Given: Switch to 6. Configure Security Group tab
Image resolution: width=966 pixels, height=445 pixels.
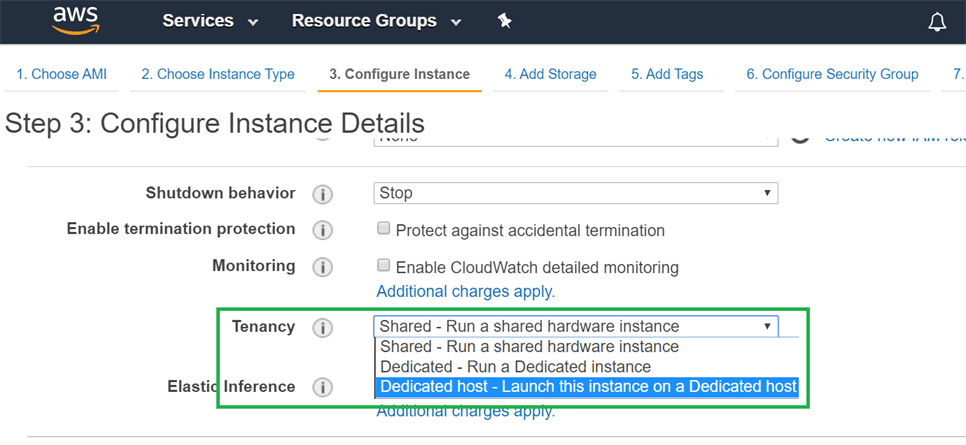Looking at the screenshot, I should 832,74.
